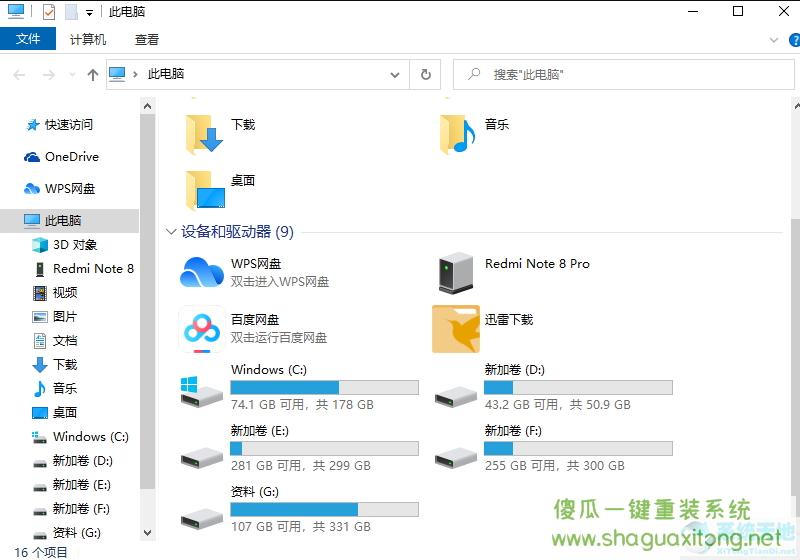The height and width of the screenshot is (560, 800).
Task: Open the Help question mark icon
Action: coord(794,40)
